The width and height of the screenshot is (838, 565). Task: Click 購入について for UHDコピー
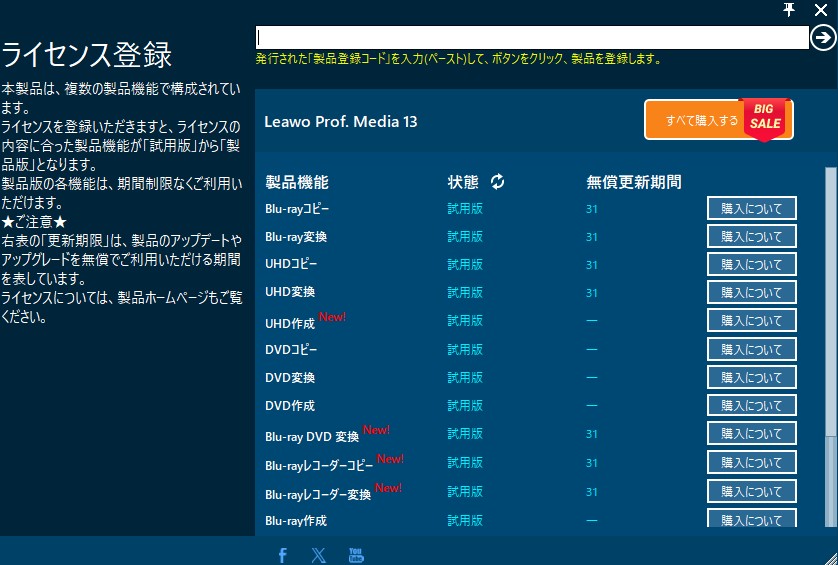tap(751, 264)
